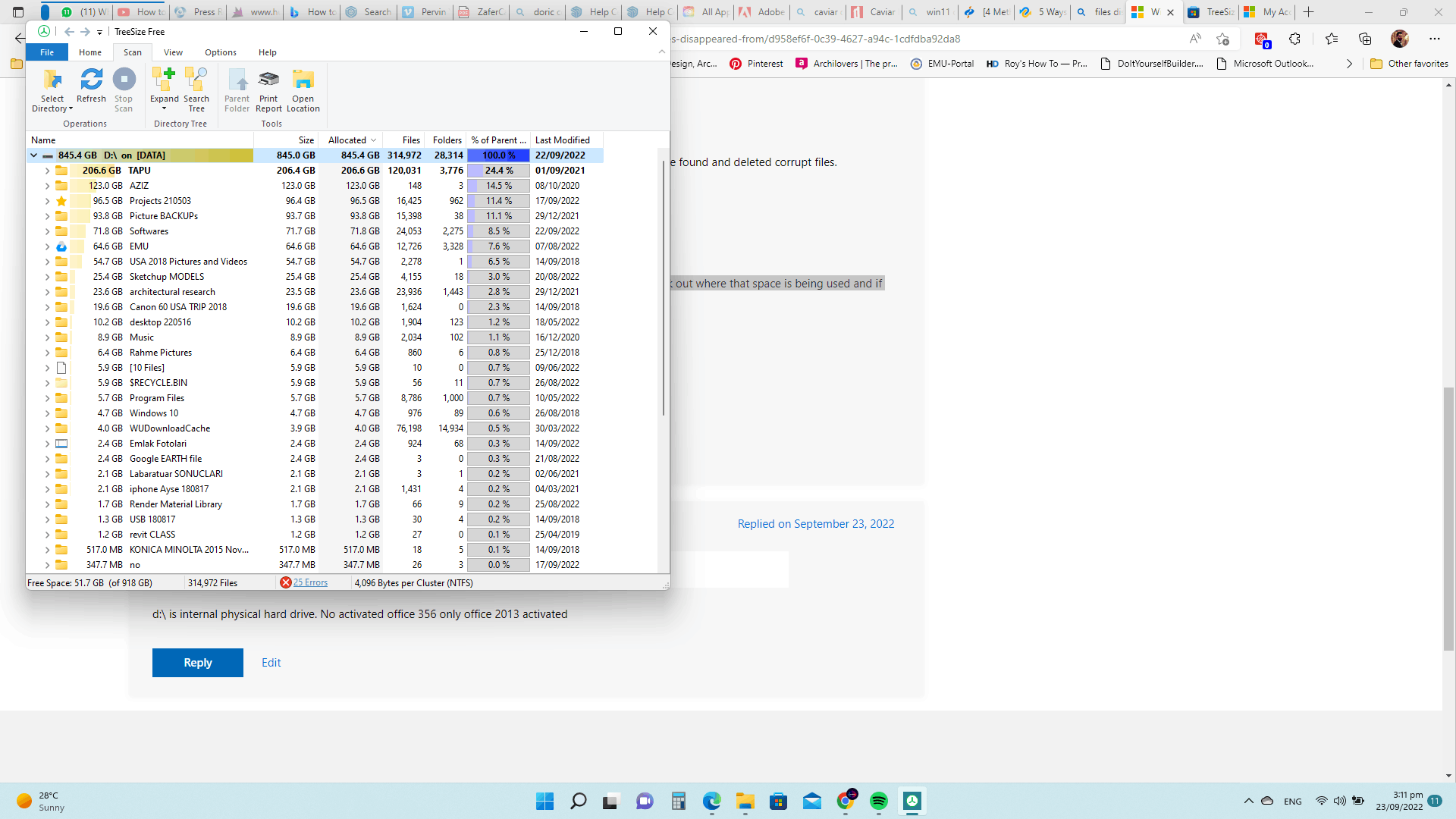Open the Pinterest favorites bookmark
The height and width of the screenshot is (819, 1456).
click(x=756, y=64)
